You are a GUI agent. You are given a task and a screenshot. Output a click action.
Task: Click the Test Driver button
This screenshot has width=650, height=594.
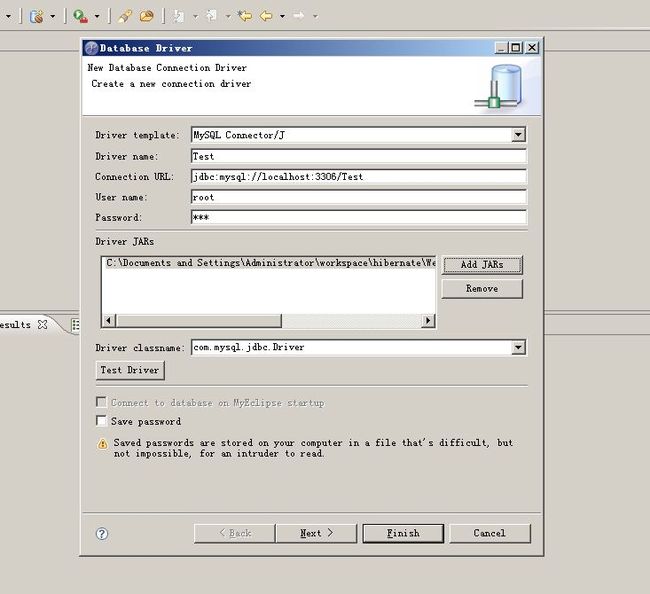130,370
